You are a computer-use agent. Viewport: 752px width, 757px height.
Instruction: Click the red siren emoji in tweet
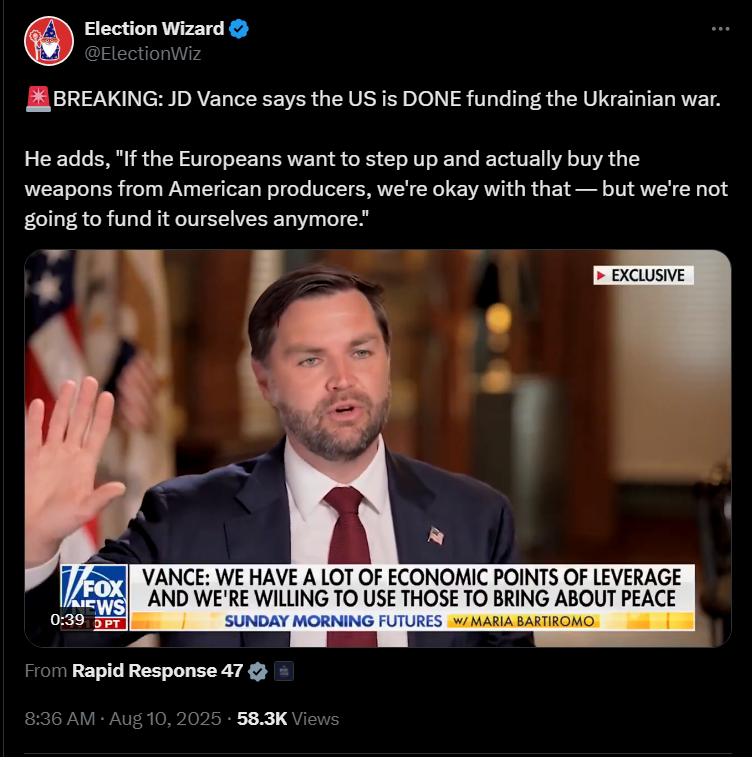(x=38, y=99)
